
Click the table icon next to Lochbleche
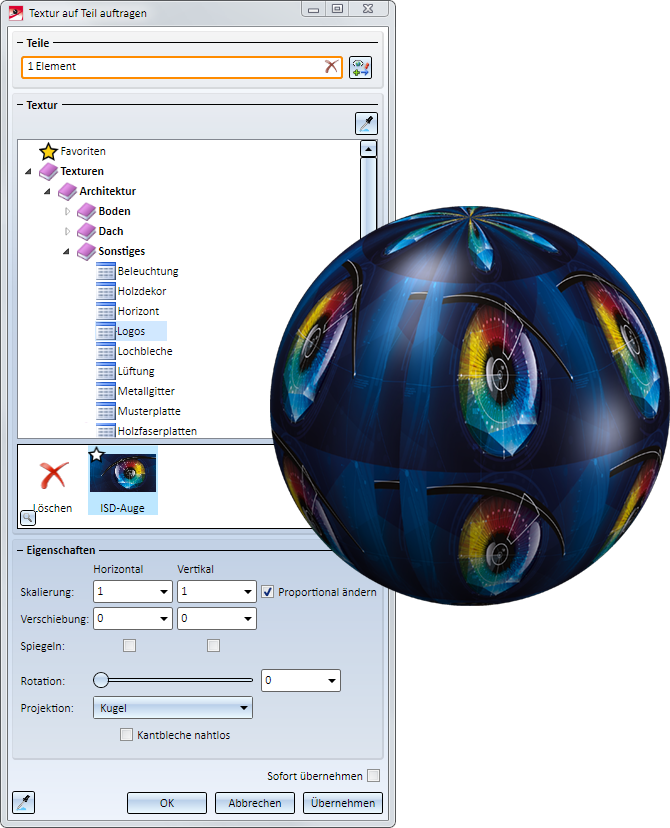pyautogui.click(x=106, y=352)
